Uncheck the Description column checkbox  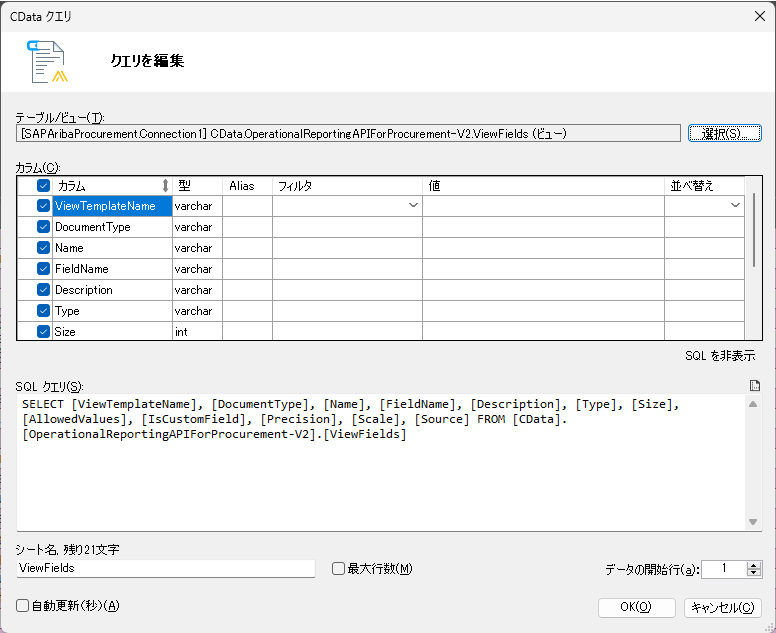click(44, 290)
